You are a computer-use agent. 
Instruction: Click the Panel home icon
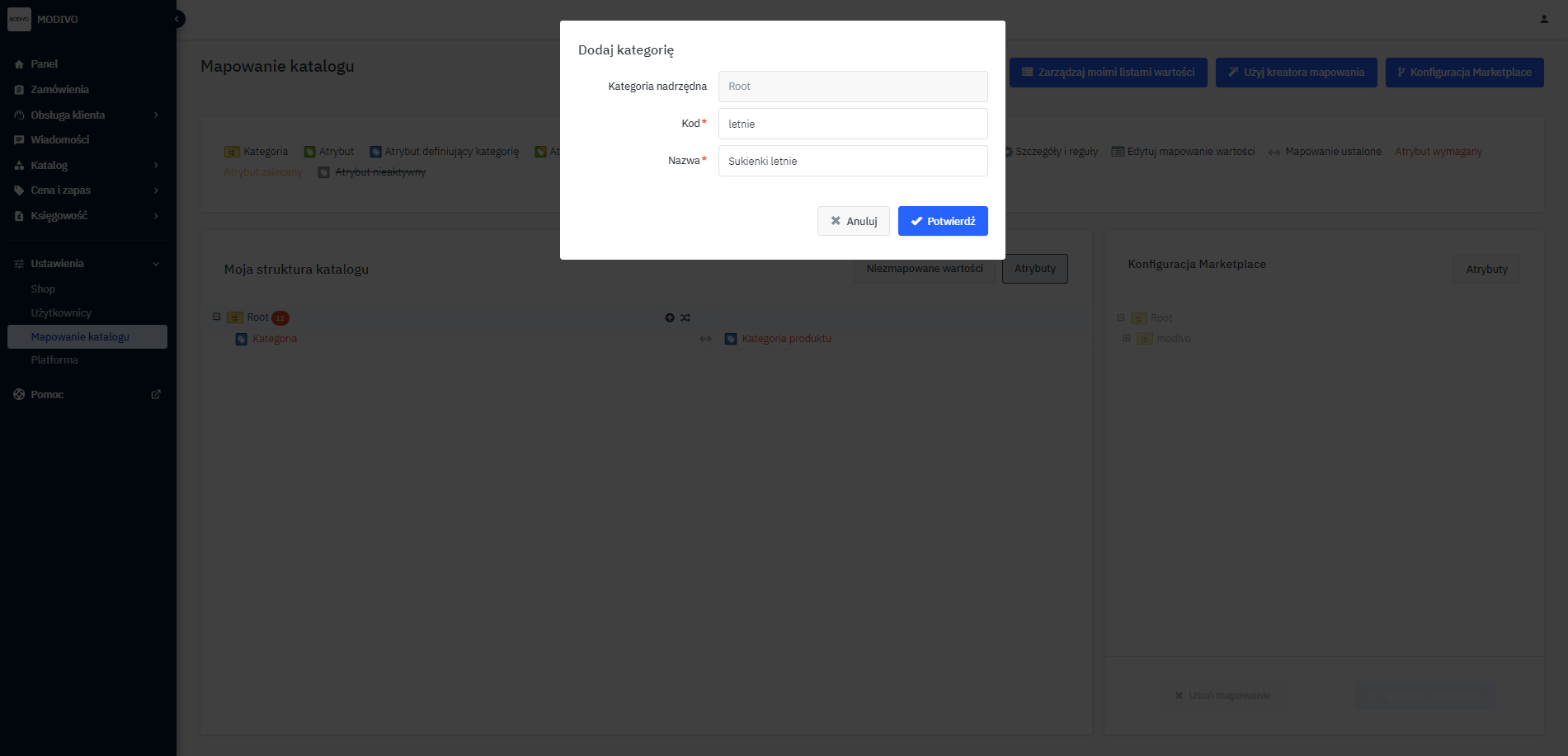tap(19, 64)
